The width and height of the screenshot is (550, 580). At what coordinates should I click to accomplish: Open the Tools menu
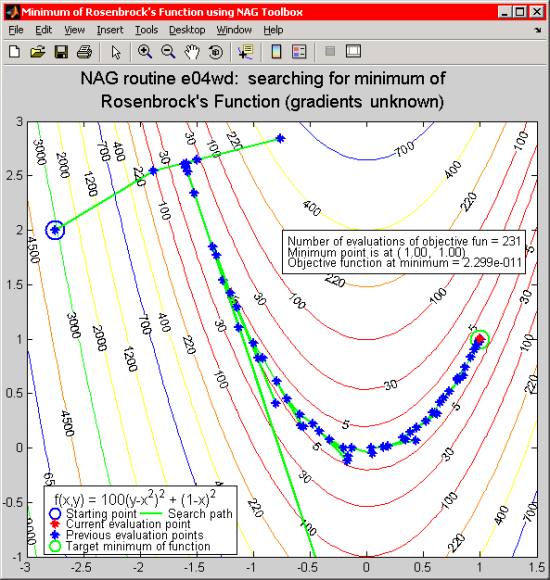pyautogui.click(x=146, y=30)
